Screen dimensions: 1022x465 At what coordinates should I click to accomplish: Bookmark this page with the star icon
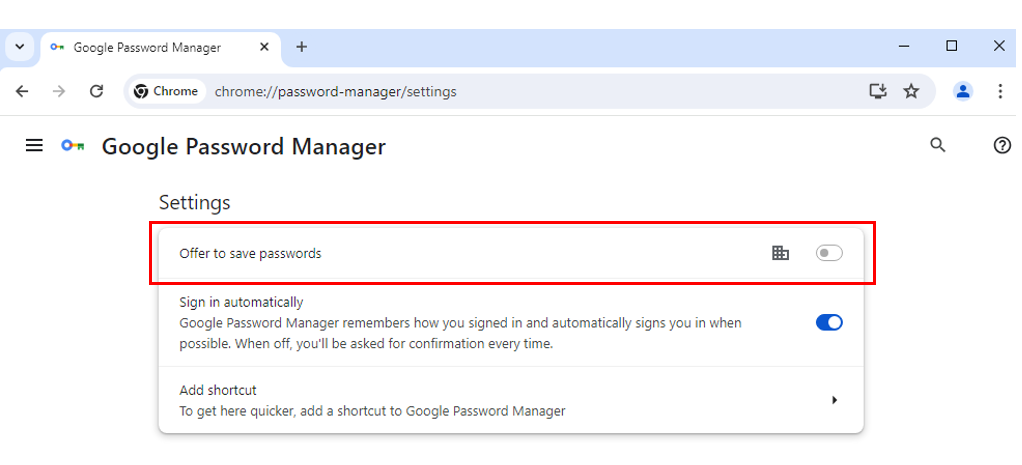tap(911, 91)
